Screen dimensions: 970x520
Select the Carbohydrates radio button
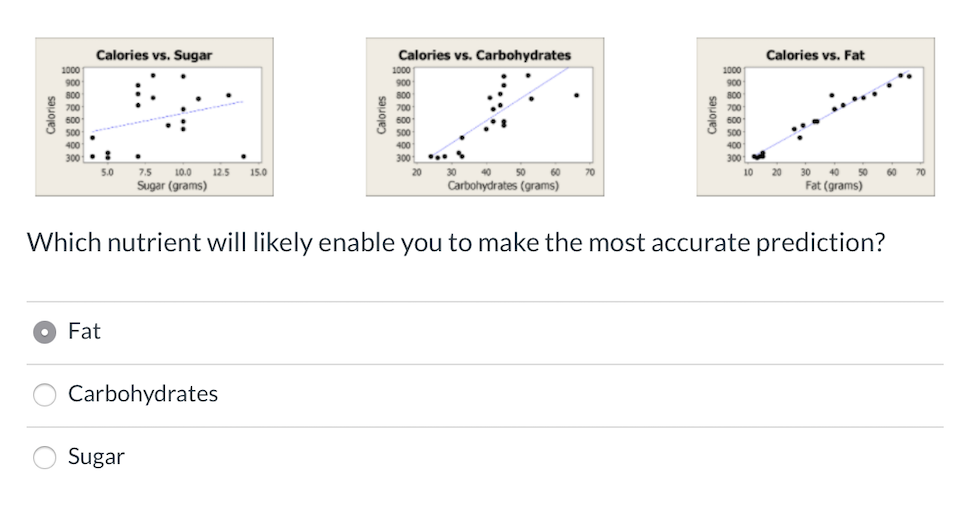click(45, 394)
